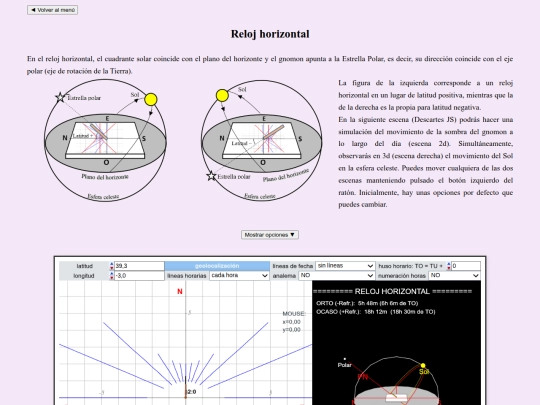Screen dimensions: 540x405
Task: Click the ORTO sunrise time line
Action: (367, 303)
